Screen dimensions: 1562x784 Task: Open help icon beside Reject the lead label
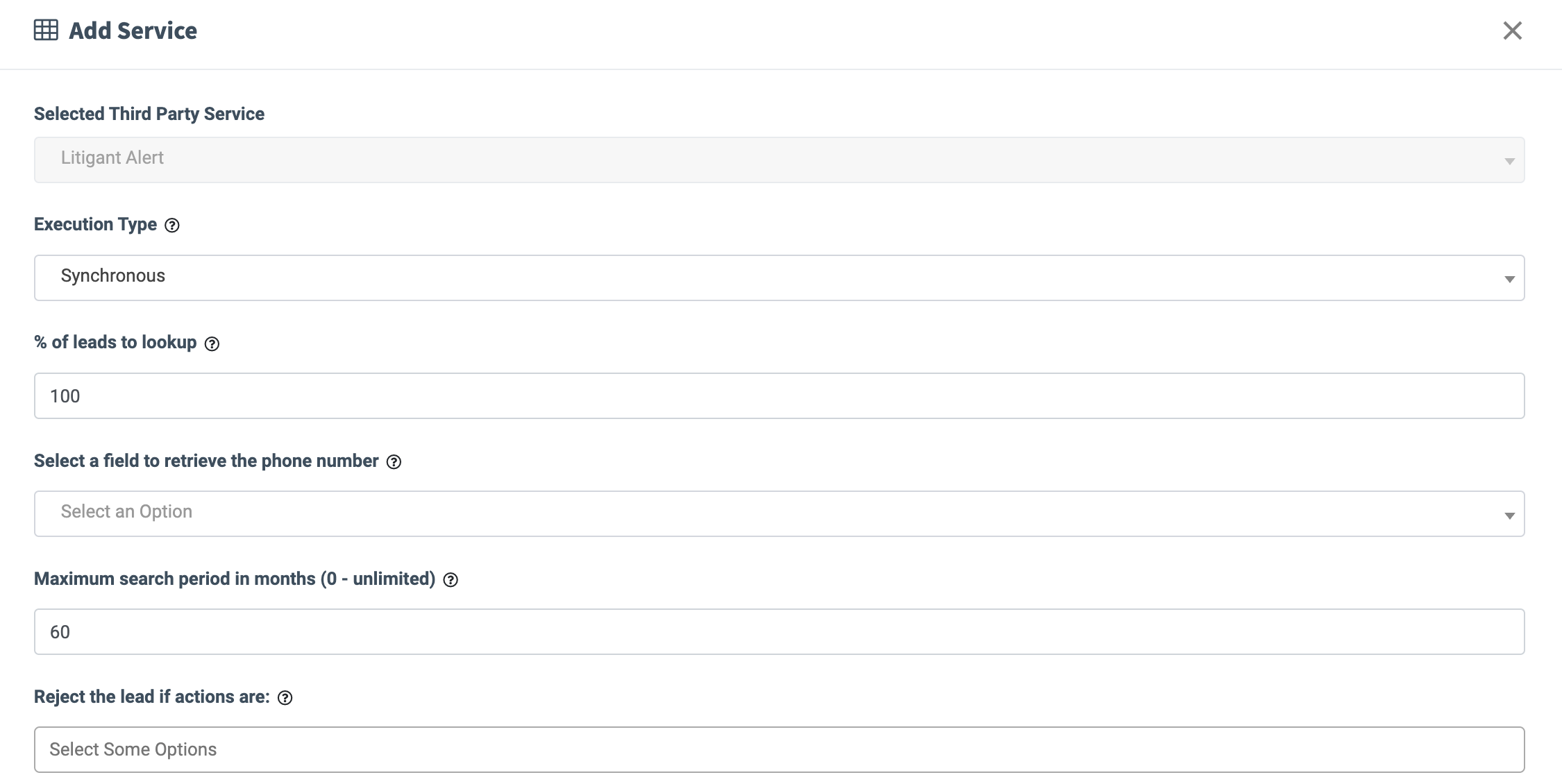pos(285,698)
